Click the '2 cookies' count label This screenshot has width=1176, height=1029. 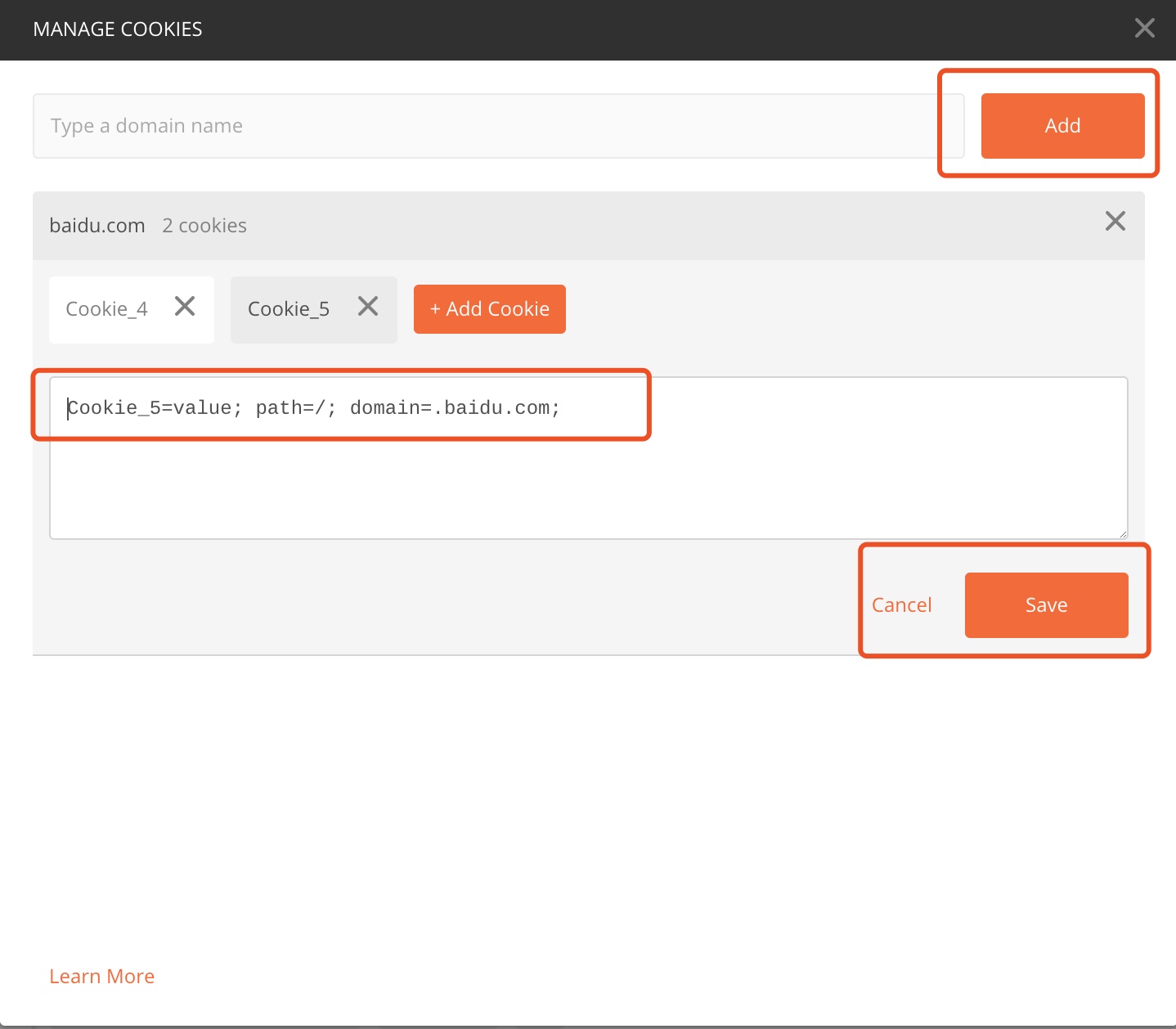[x=204, y=226]
